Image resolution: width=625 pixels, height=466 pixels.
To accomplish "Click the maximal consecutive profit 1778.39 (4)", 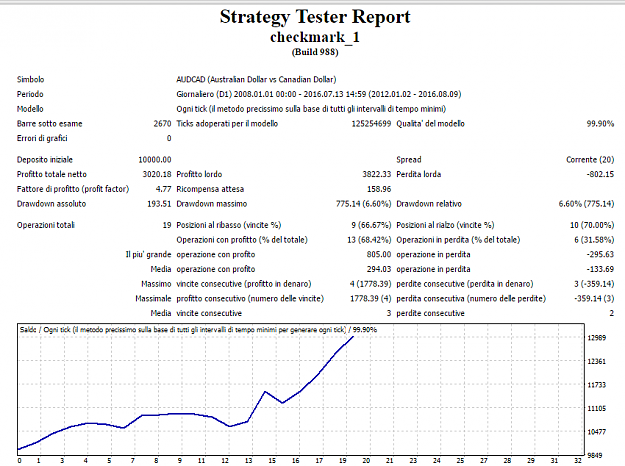I will pos(371,299).
